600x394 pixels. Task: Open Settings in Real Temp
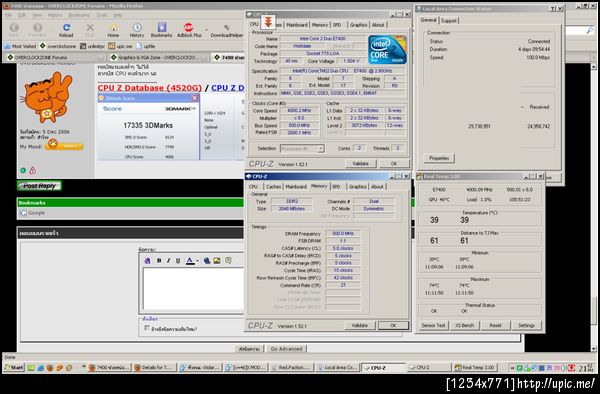526,325
